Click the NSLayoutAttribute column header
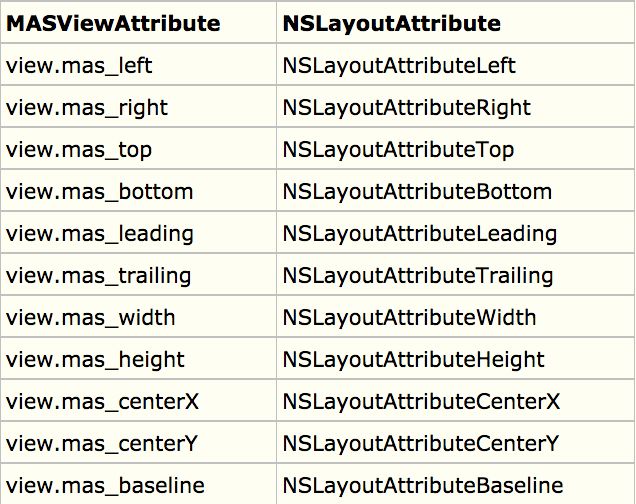Image resolution: width=636 pixels, height=504 pixels. point(391,23)
